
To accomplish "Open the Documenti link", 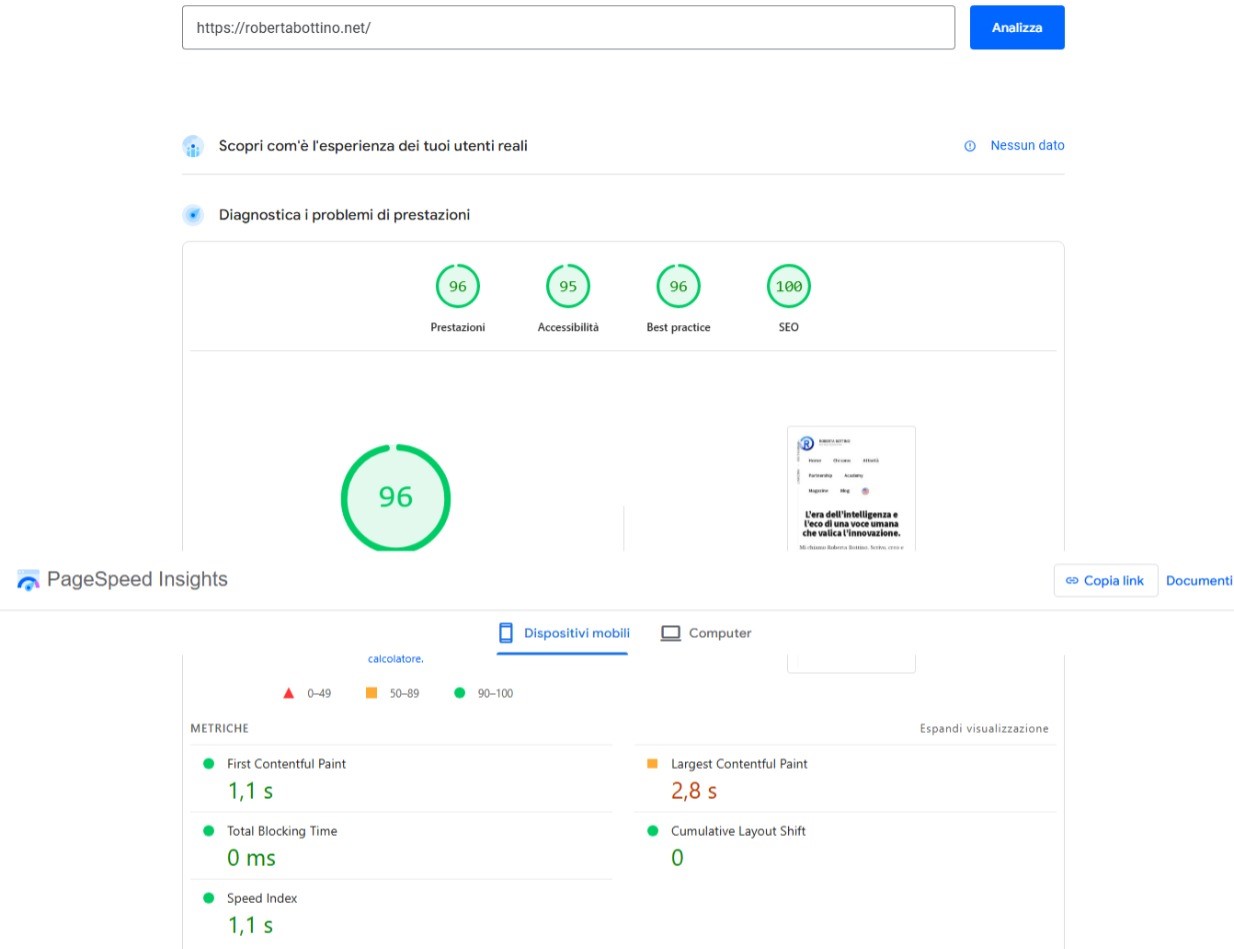I will (1199, 580).
